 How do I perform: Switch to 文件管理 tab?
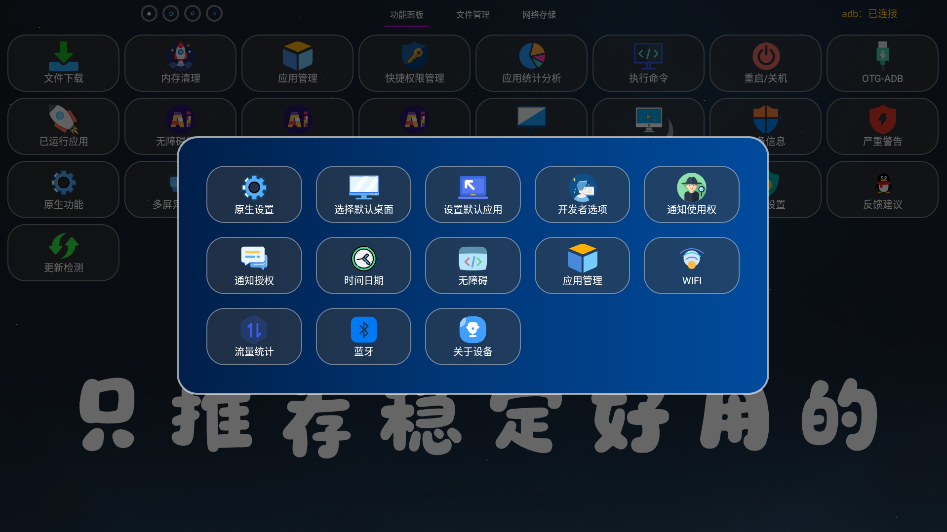(x=473, y=14)
